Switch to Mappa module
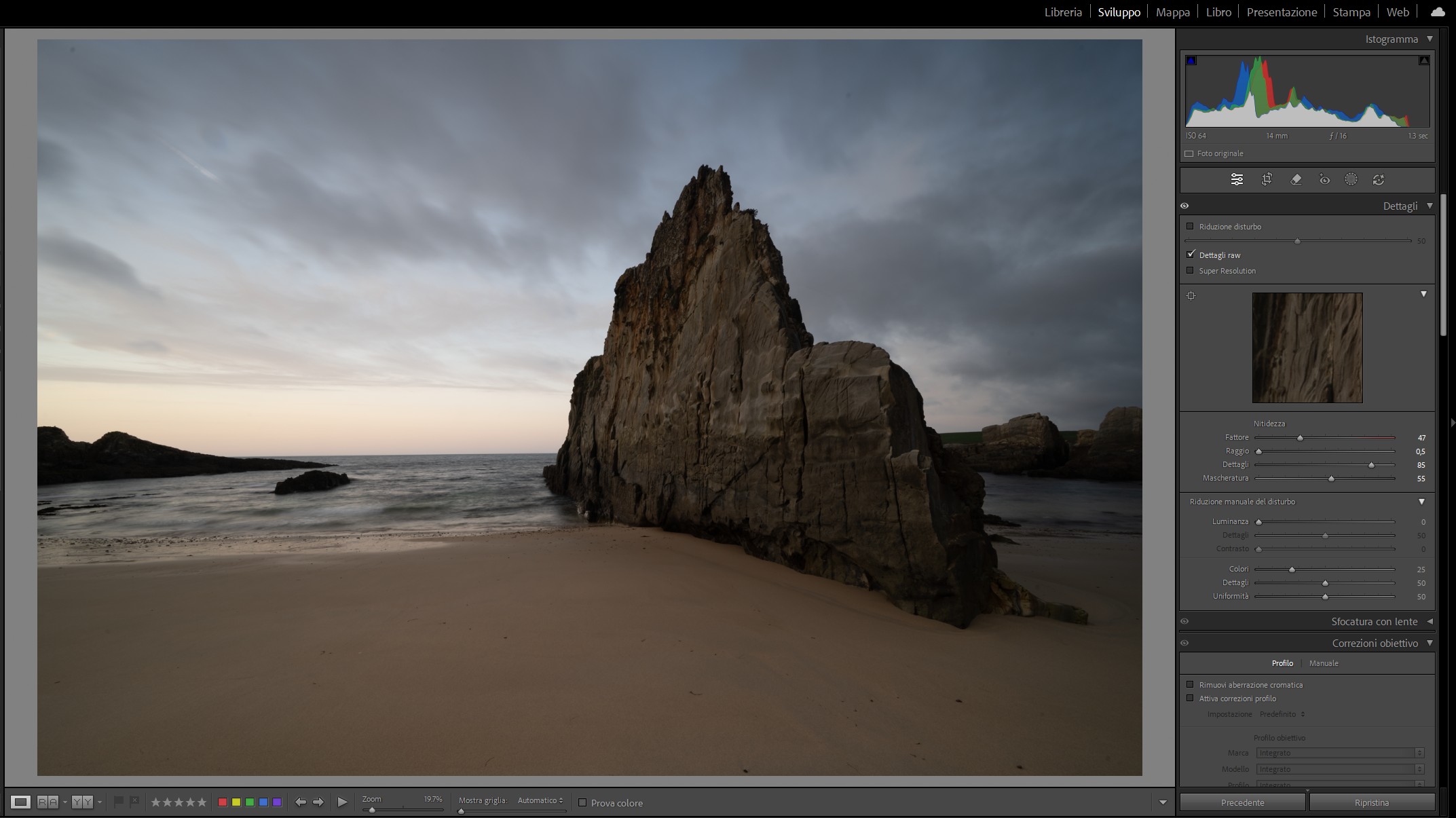This screenshot has height=818, width=1456. click(x=1173, y=12)
